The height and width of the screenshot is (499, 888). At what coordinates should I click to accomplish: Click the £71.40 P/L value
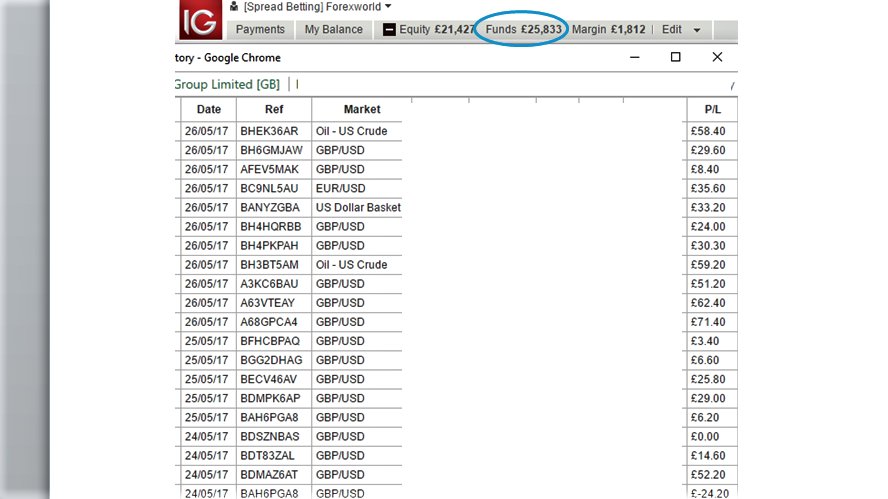708,322
